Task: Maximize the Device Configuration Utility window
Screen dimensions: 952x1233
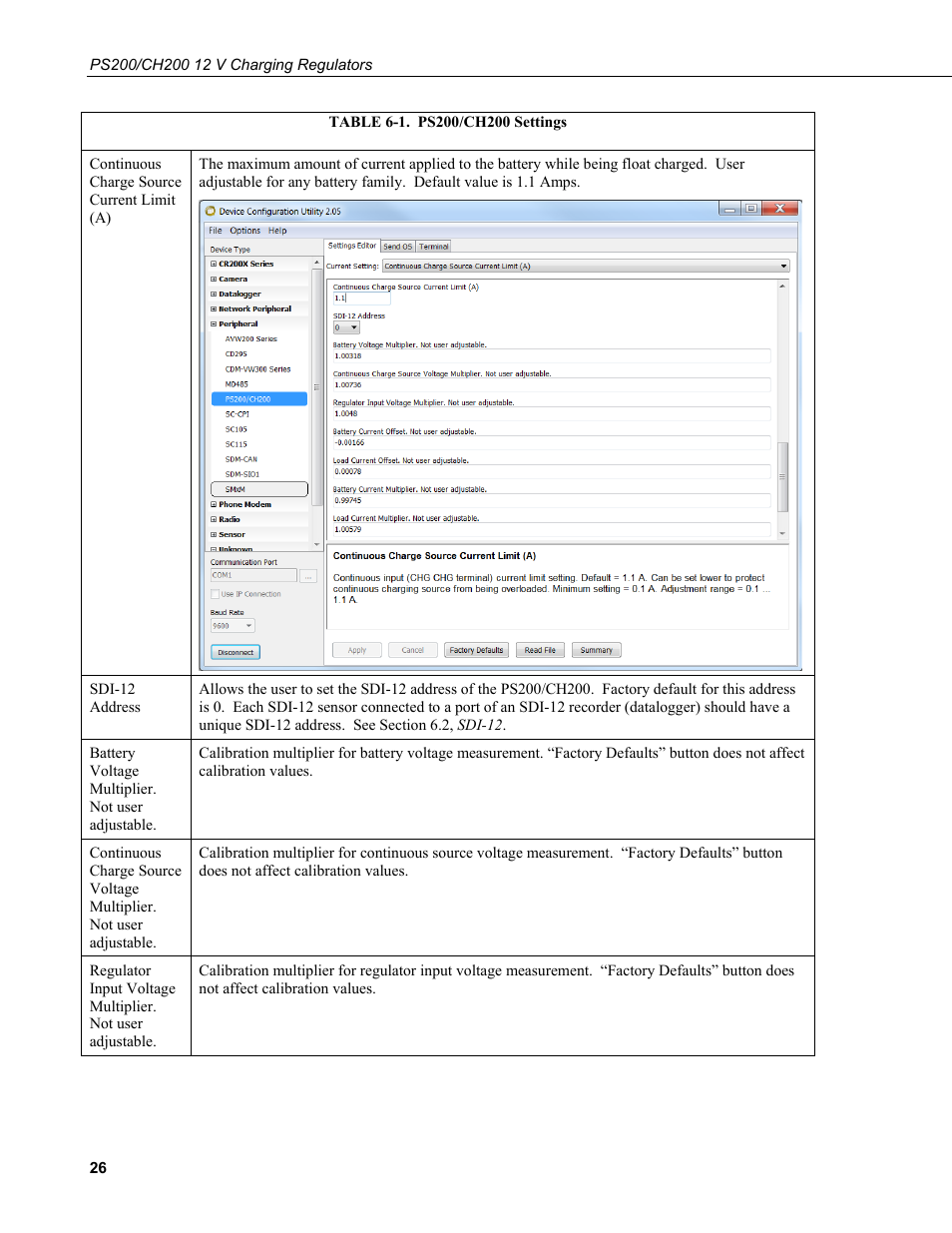Action: click(x=751, y=209)
